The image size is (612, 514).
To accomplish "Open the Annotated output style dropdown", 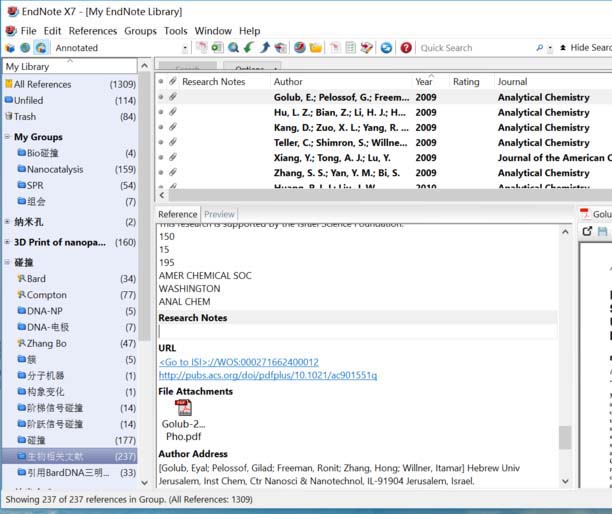I will [185, 48].
